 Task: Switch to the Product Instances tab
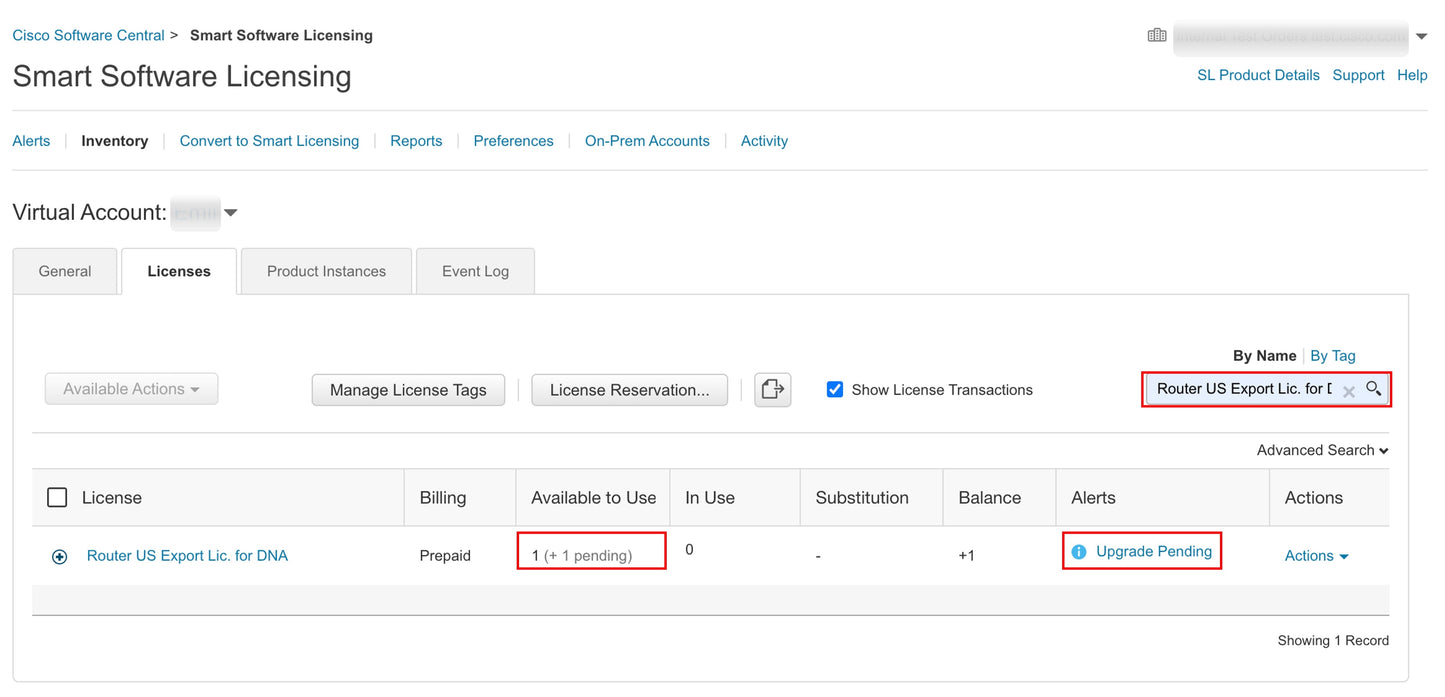tap(326, 270)
